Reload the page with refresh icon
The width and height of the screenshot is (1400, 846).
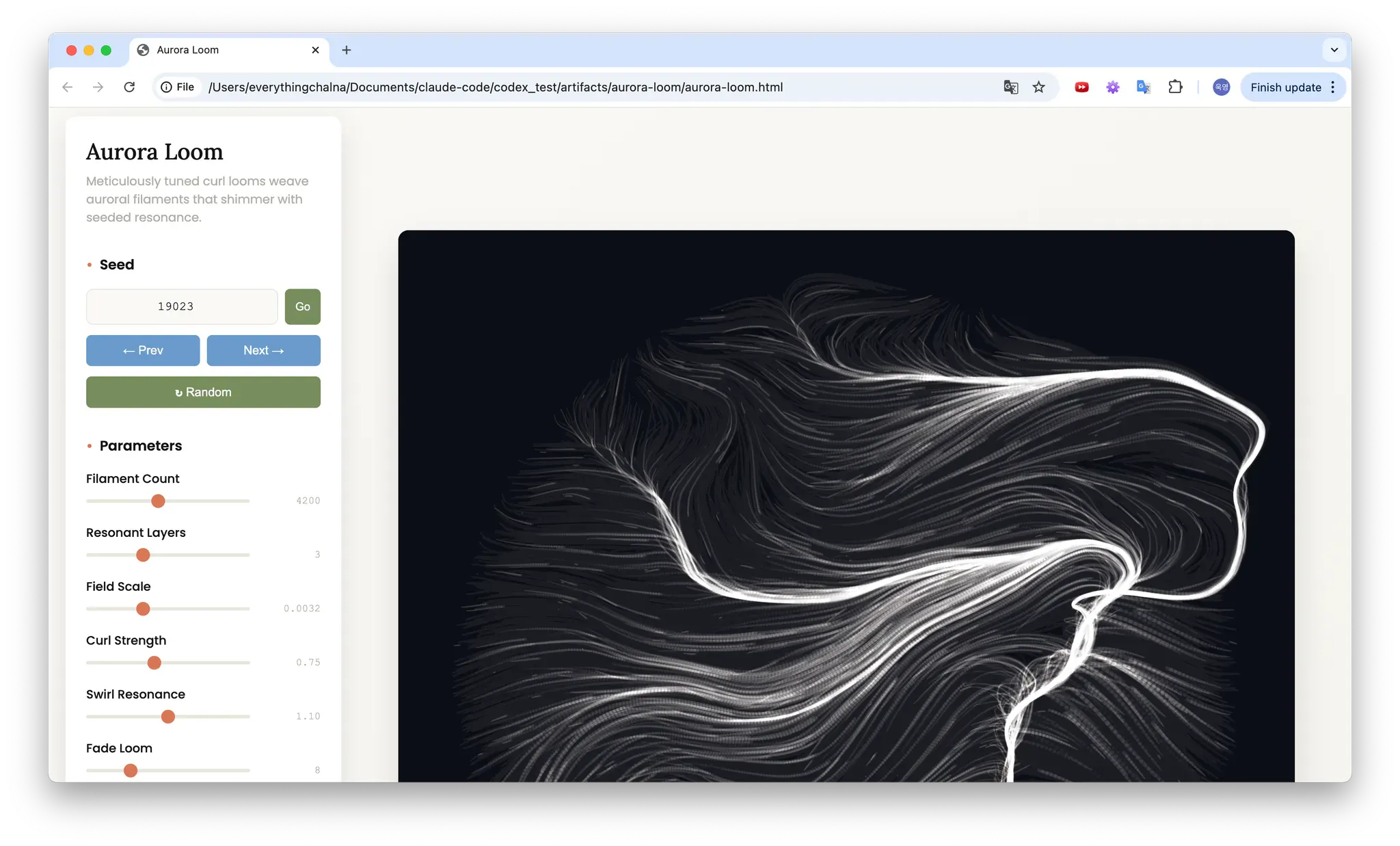tap(129, 87)
